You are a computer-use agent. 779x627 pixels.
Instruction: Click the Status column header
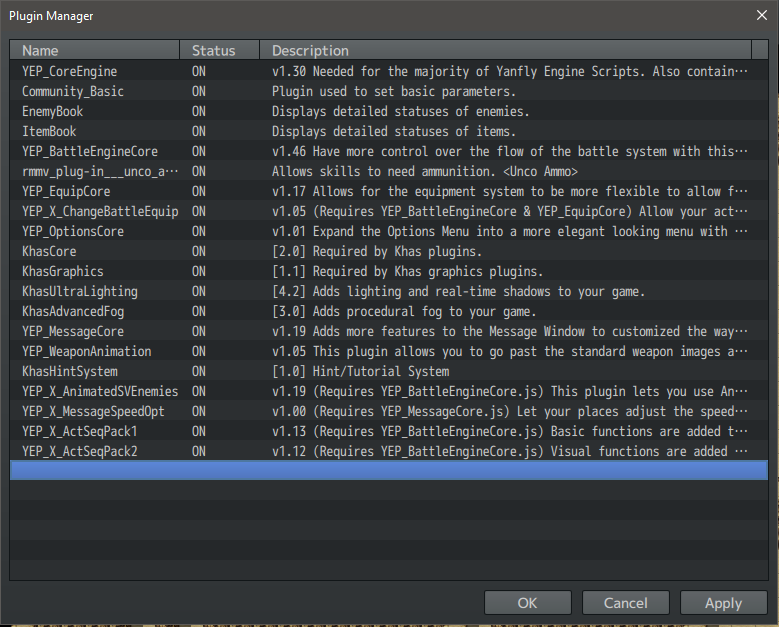(x=220, y=50)
